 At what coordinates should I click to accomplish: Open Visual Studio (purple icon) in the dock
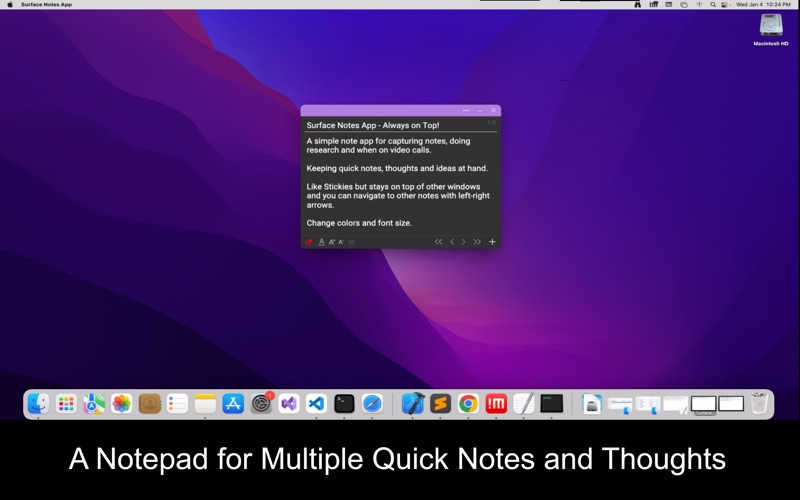coord(289,404)
